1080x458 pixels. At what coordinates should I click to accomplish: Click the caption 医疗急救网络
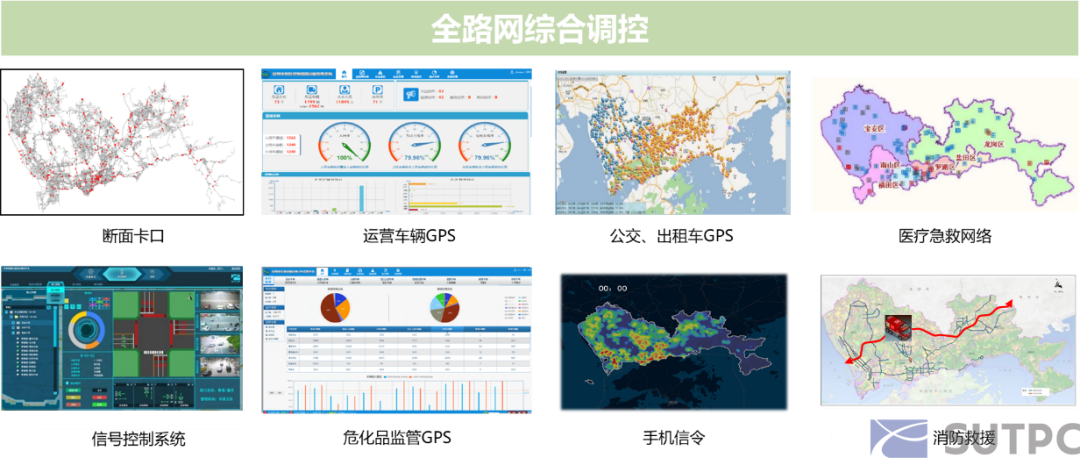click(944, 236)
